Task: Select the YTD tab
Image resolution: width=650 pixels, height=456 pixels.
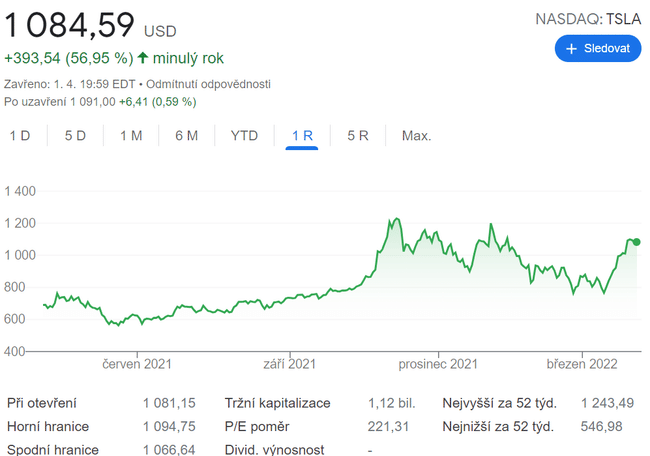Action: click(x=244, y=136)
